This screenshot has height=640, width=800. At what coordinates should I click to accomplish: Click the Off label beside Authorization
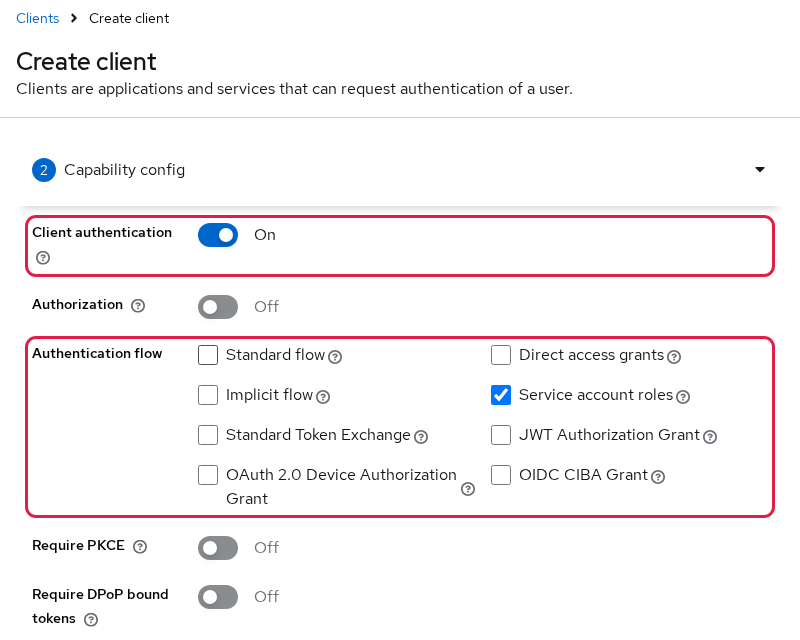point(267,307)
